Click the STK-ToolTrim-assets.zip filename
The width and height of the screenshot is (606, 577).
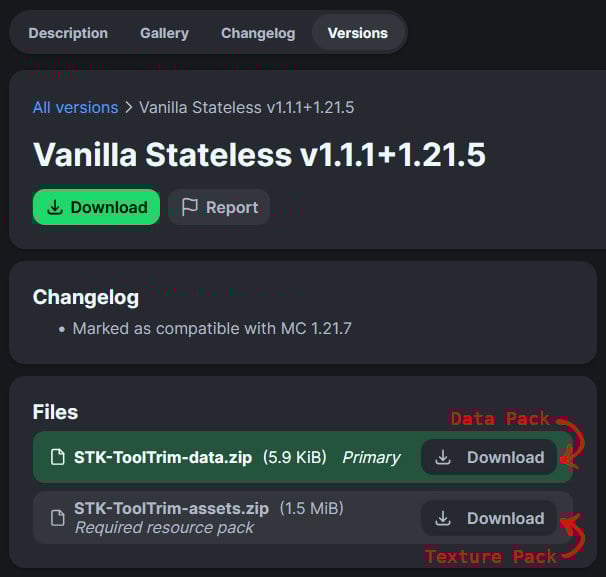pyautogui.click(x=172, y=508)
